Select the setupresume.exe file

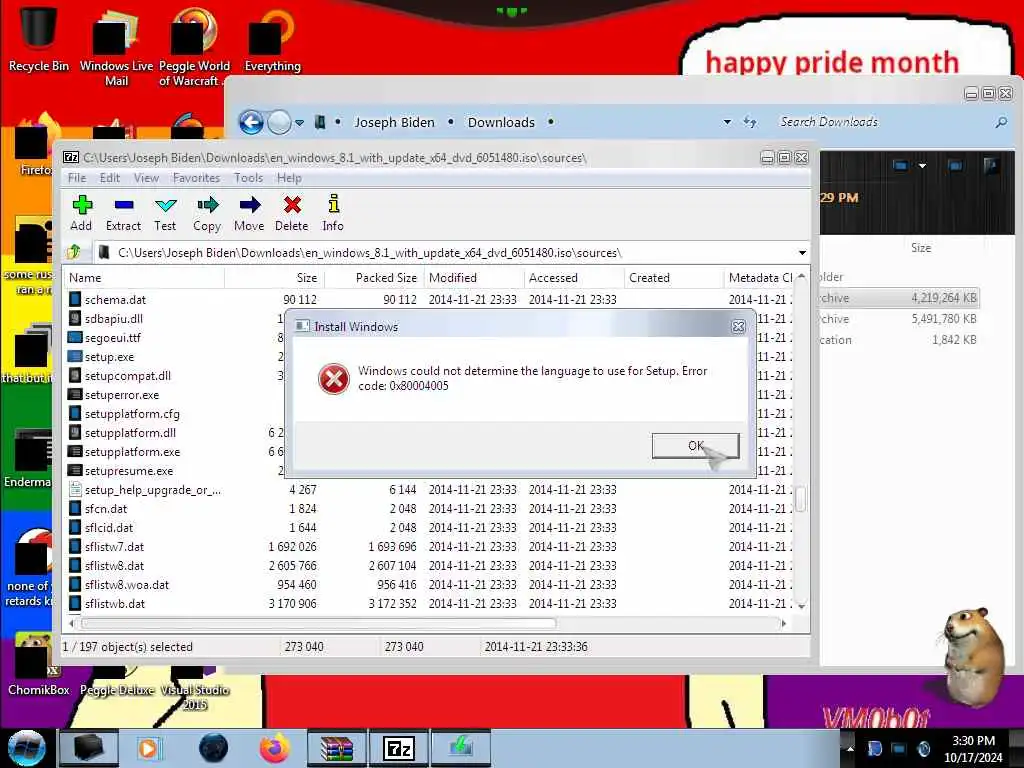tap(129, 471)
